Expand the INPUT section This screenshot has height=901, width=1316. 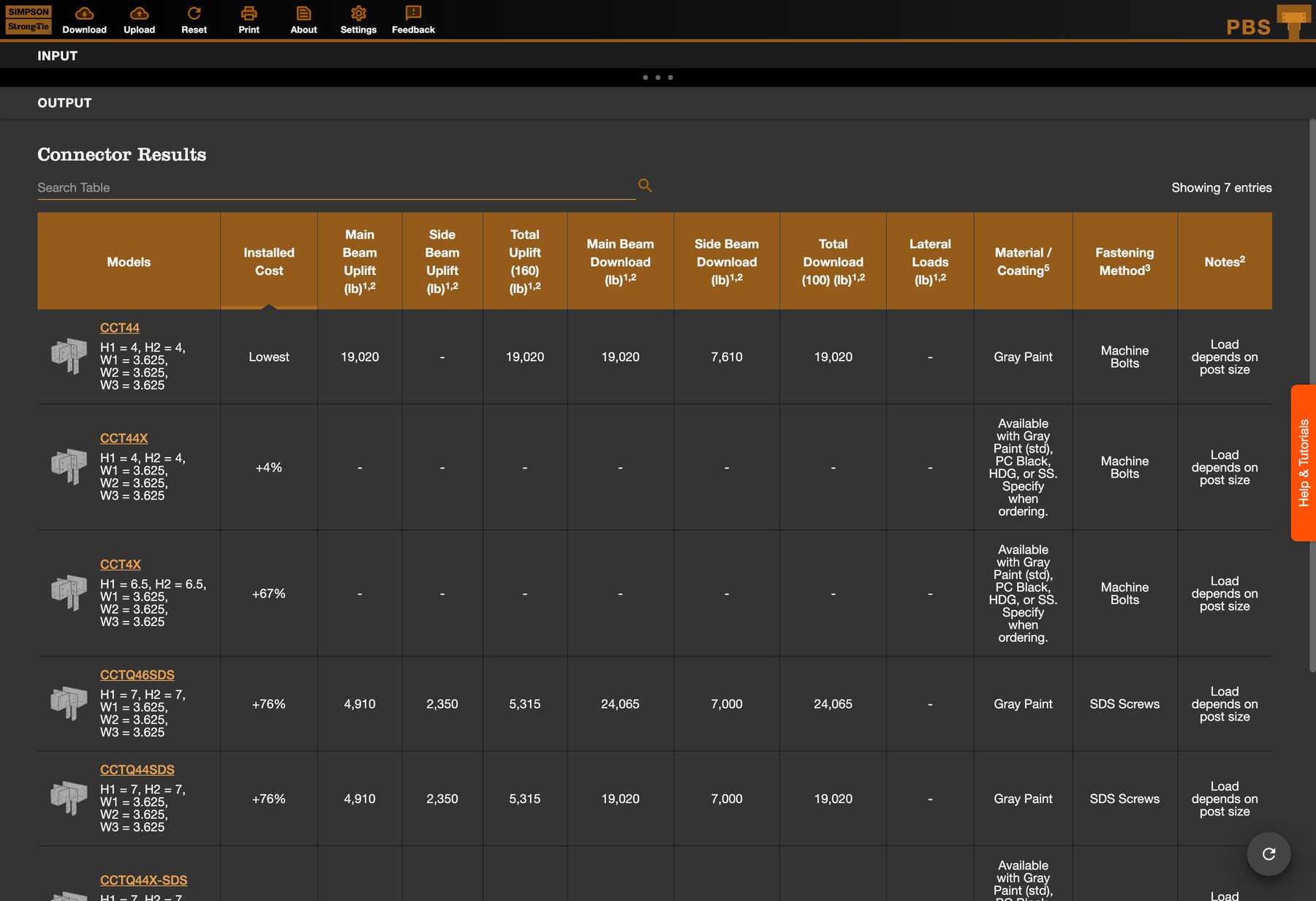pyautogui.click(x=58, y=56)
